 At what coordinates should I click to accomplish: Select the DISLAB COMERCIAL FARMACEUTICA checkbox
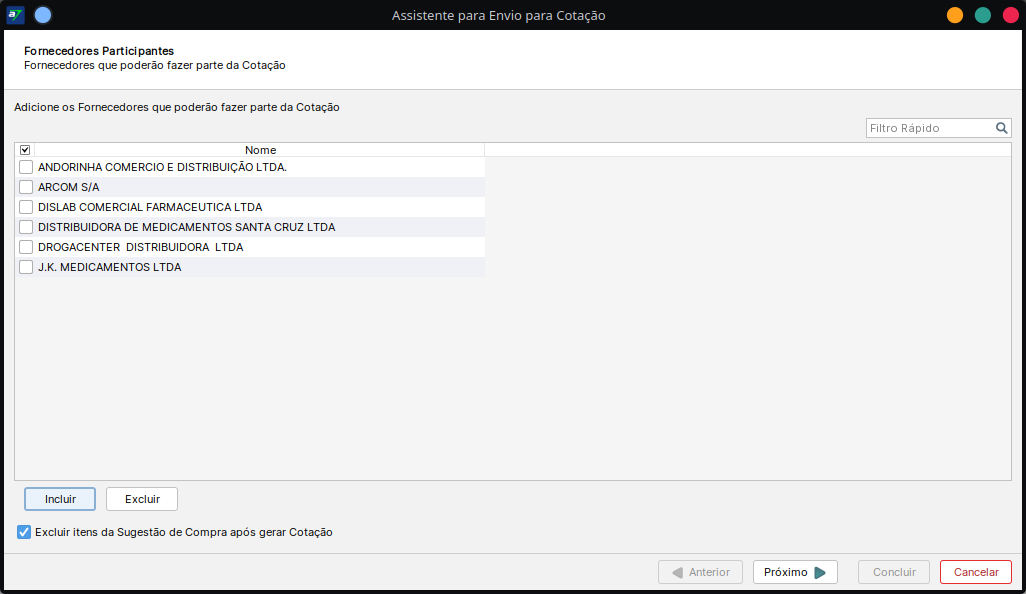click(x=26, y=207)
